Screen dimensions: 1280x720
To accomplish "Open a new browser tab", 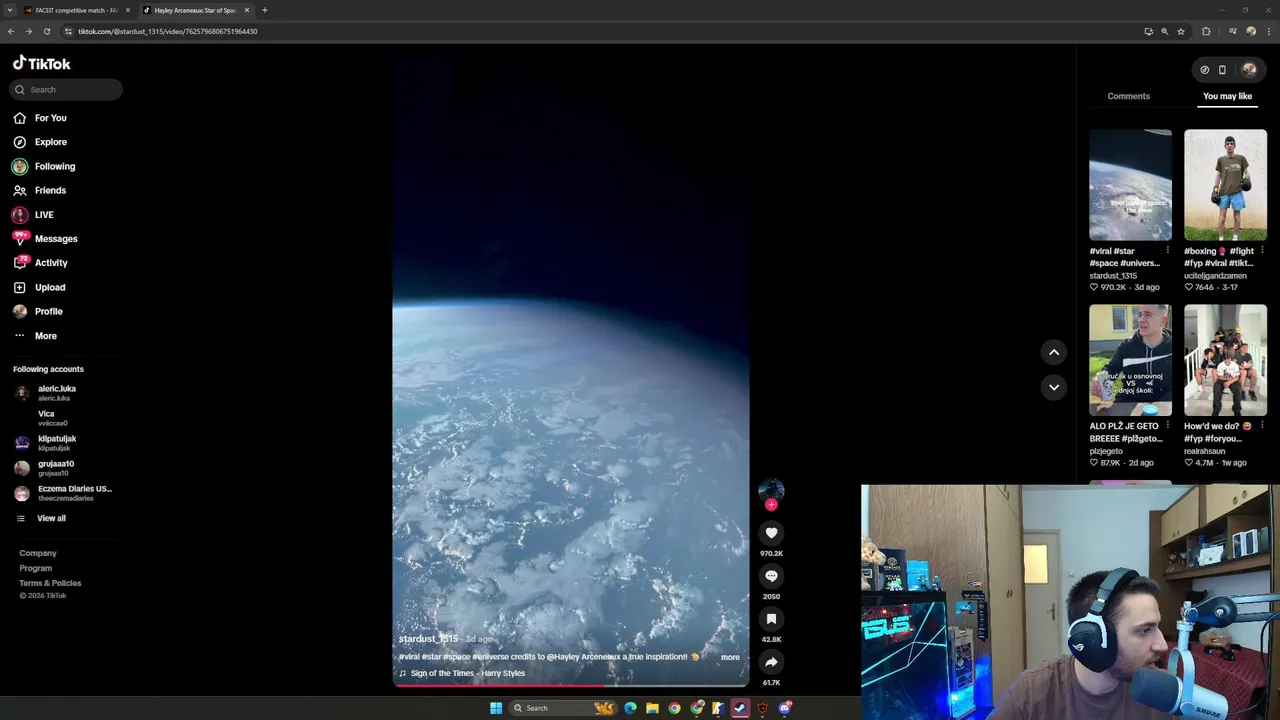I will tap(265, 10).
